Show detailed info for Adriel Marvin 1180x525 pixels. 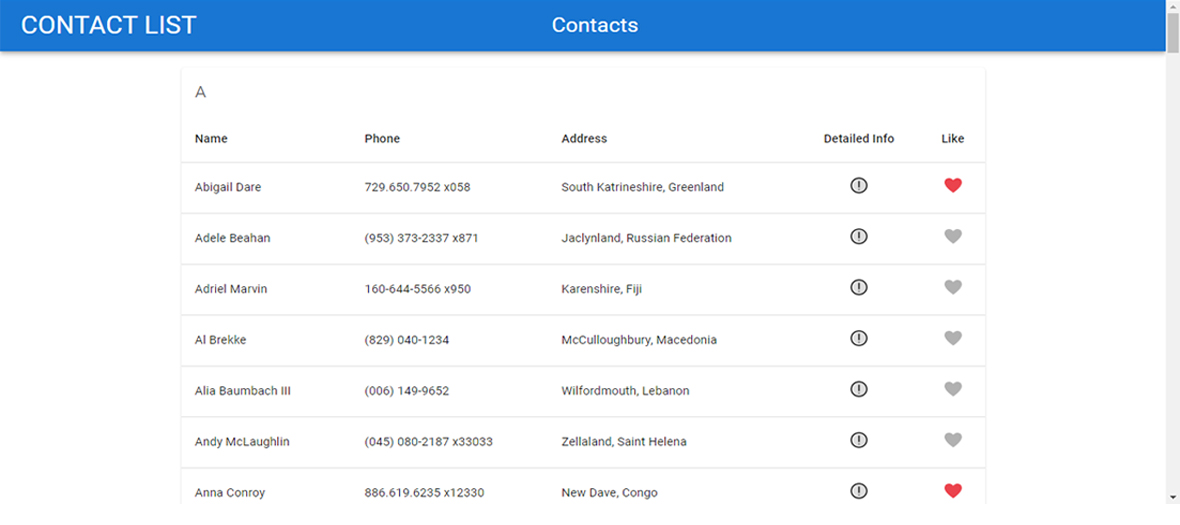pyautogui.click(x=858, y=287)
